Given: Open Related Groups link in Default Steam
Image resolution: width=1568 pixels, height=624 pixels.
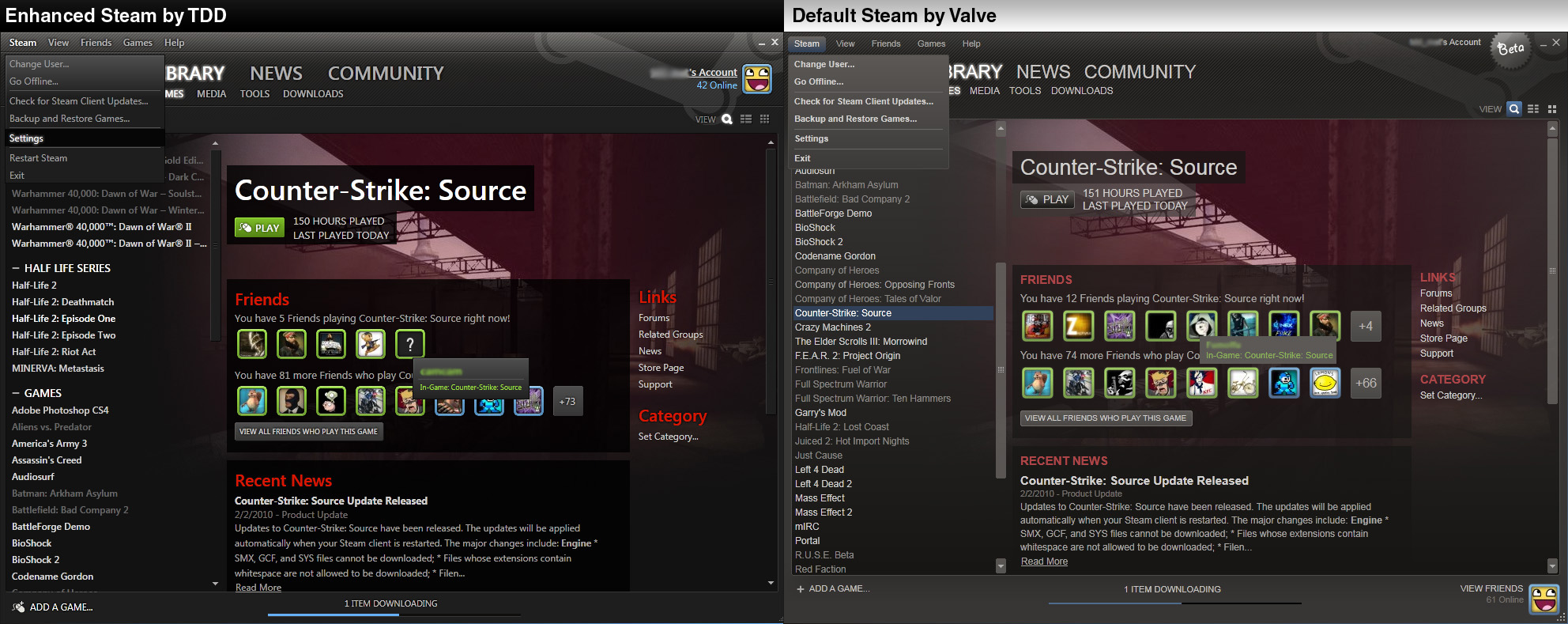Looking at the screenshot, I should pos(1453,308).
